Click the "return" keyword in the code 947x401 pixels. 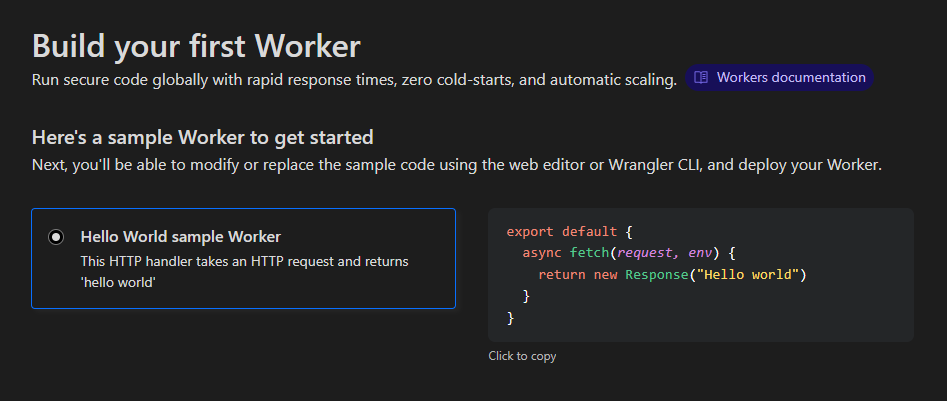click(x=561, y=274)
